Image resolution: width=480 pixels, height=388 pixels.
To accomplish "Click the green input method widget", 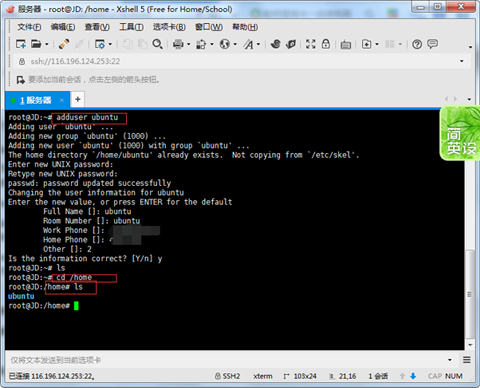I will pos(460,133).
